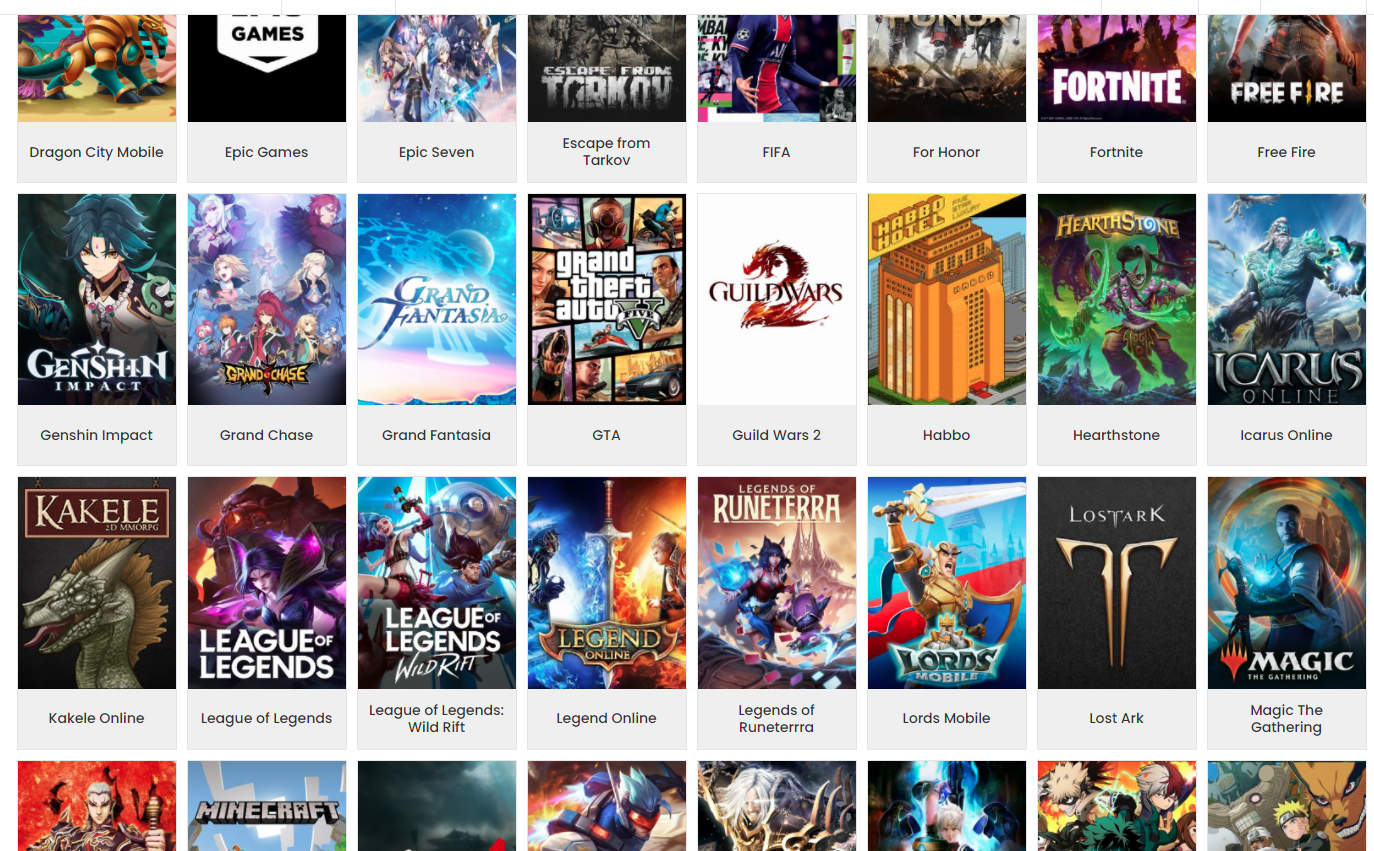This screenshot has height=851, width=1374.
Task: Open the Lost Ark logo tile
Action: click(1117, 582)
